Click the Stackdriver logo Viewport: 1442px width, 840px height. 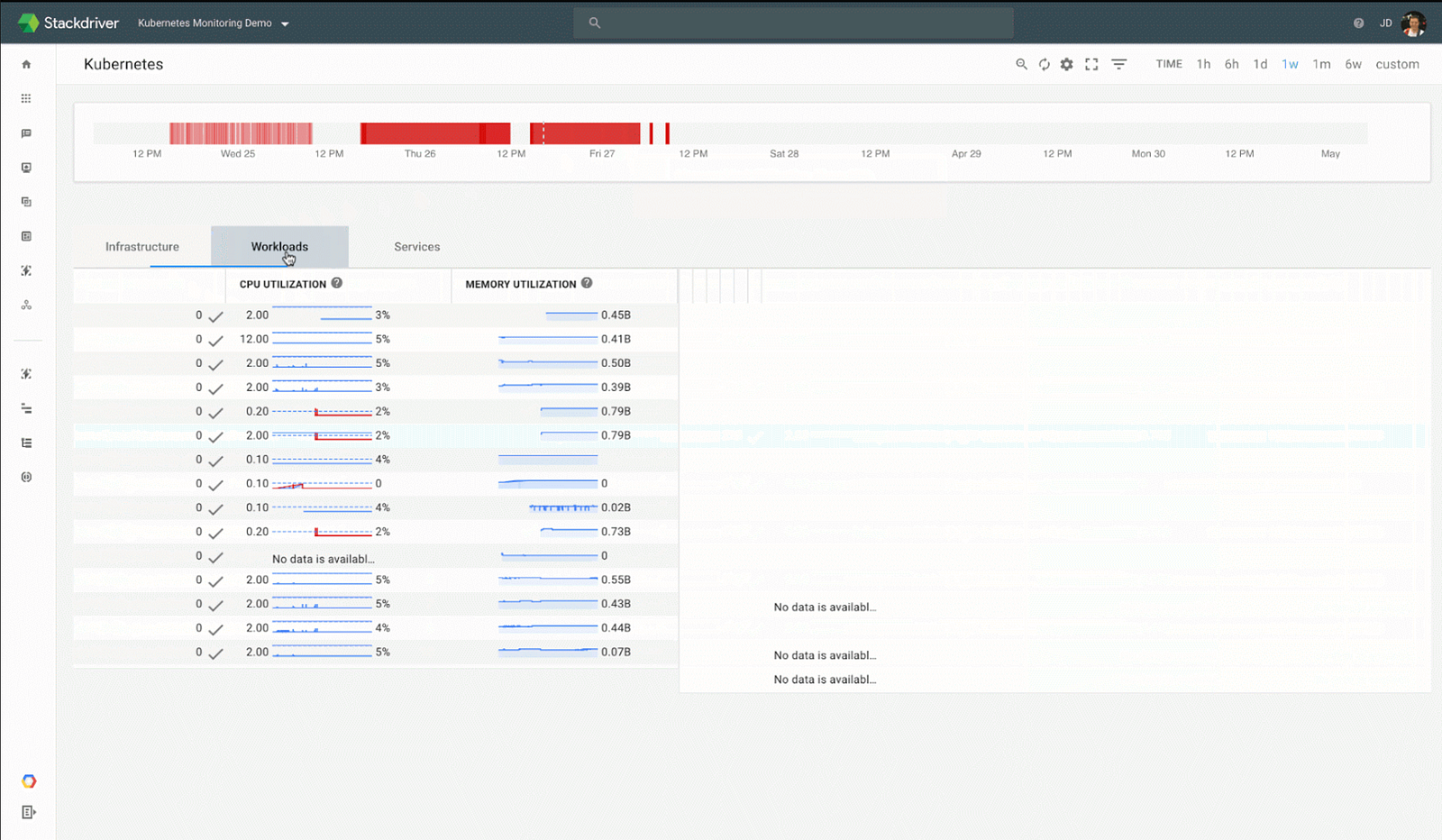coord(68,23)
